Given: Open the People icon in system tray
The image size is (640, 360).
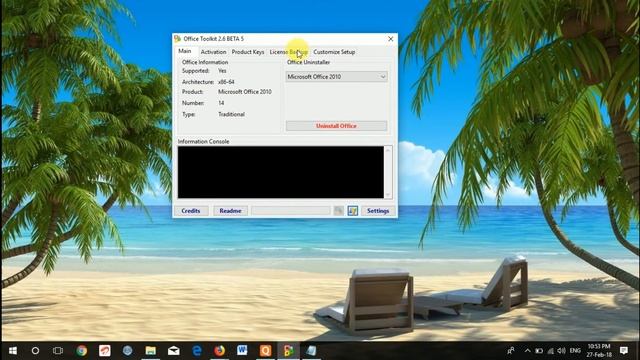Looking at the screenshot, I should pyautogui.click(x=511, y=351).
